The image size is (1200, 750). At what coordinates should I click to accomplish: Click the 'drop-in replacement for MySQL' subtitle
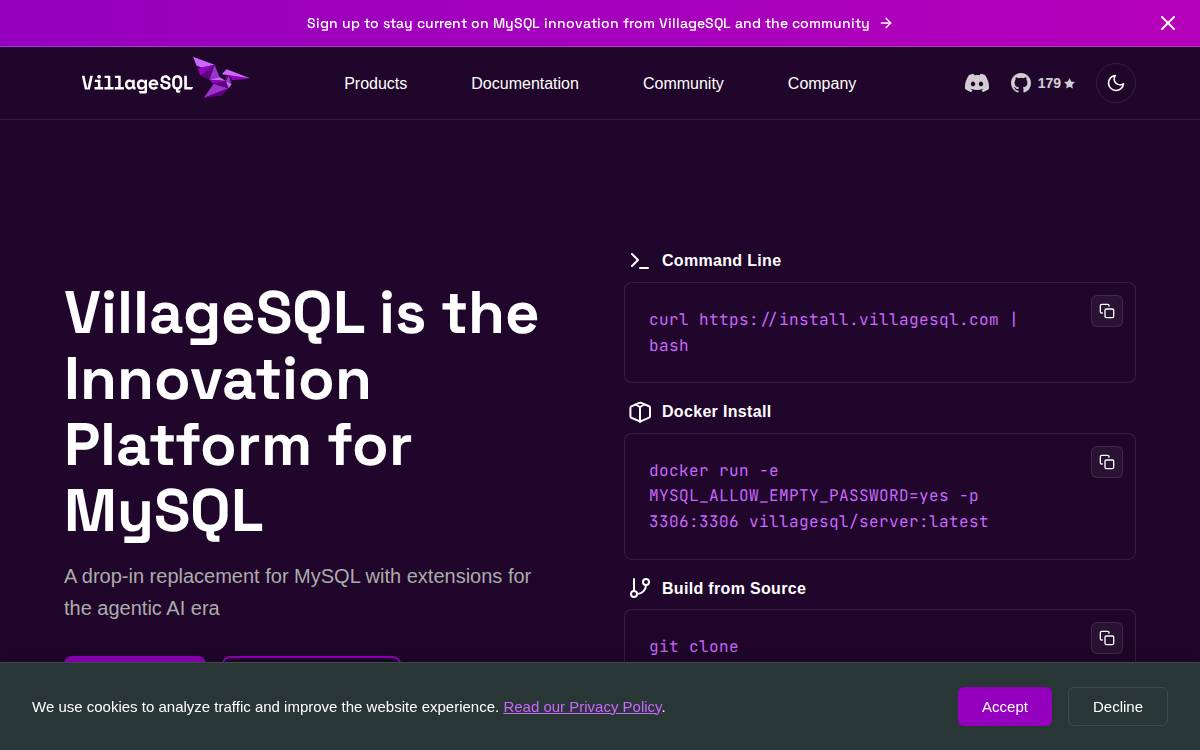298,592
